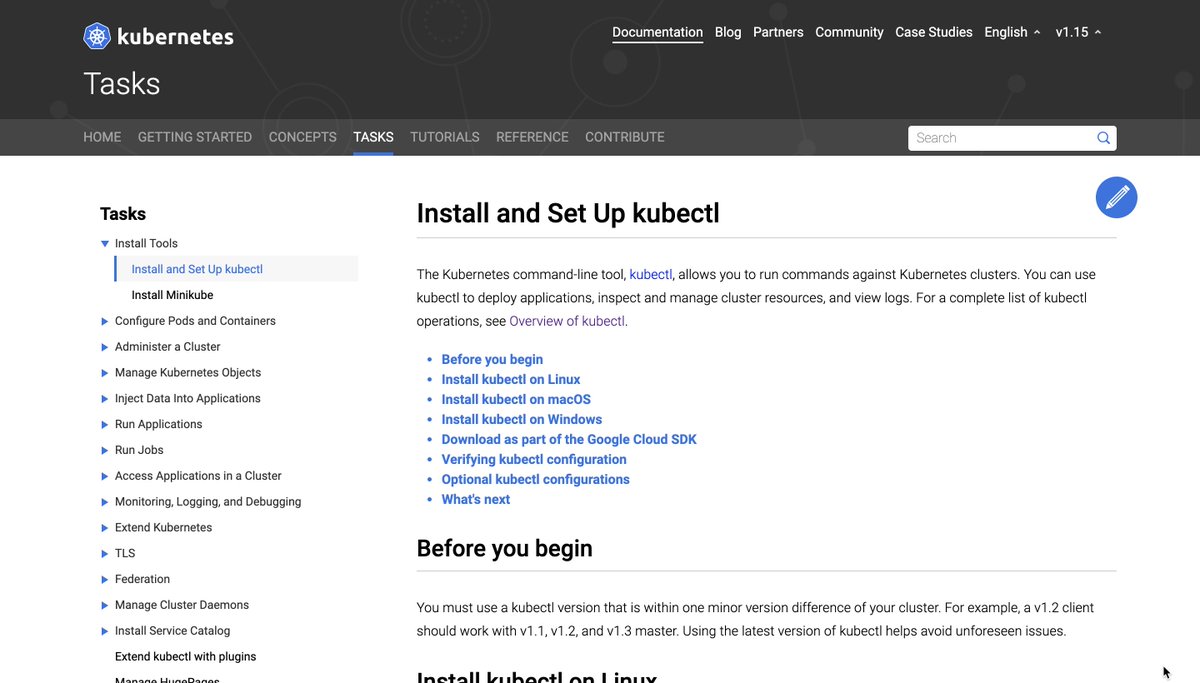
Task: Jump to Verifying kubectl configuration link
Action: point(534,459)
